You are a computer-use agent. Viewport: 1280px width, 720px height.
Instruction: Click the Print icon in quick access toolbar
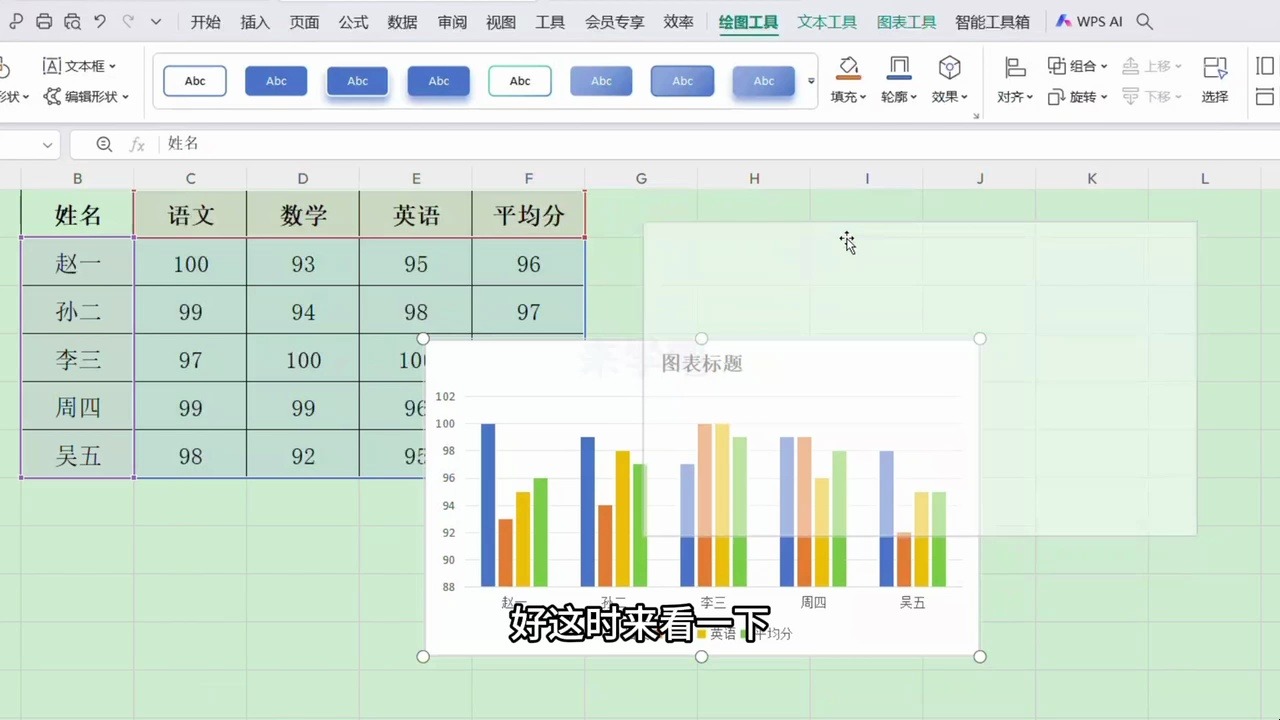(x=43, y=21)
